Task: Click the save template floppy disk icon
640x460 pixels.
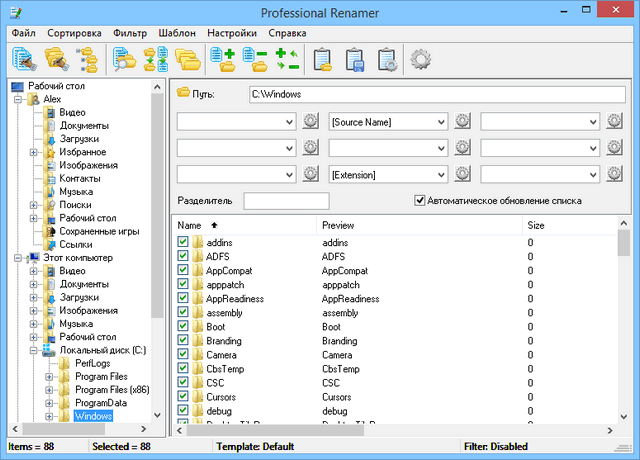Action: 355,60
